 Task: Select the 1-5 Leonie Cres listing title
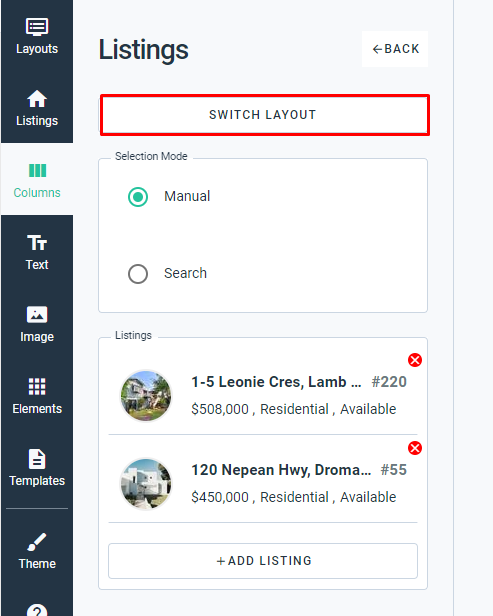(x=276, y=382)
